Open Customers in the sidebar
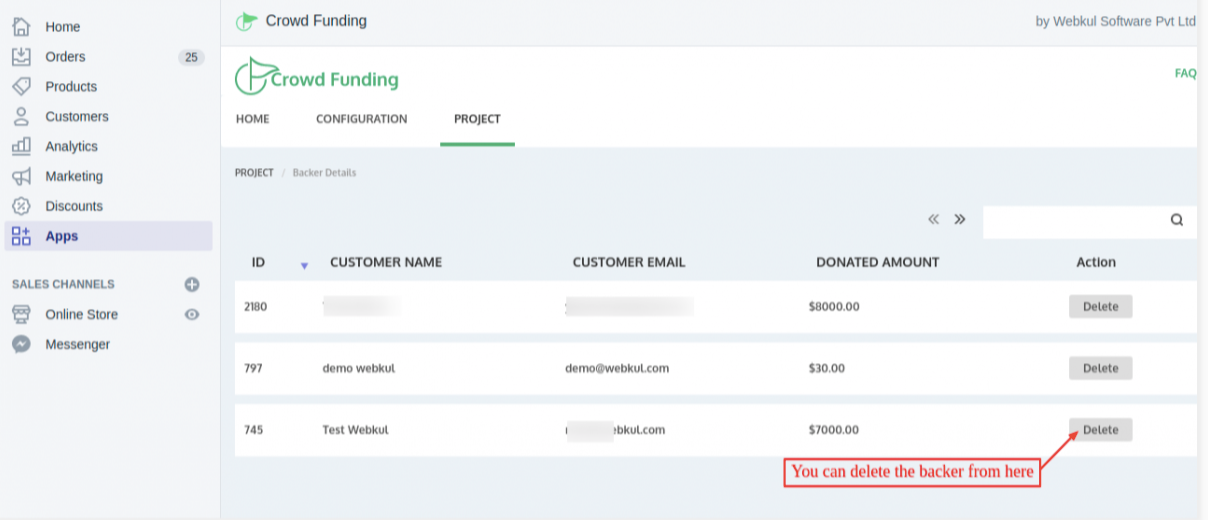The width and height of the screenshot is (1208, 520). 77,117
